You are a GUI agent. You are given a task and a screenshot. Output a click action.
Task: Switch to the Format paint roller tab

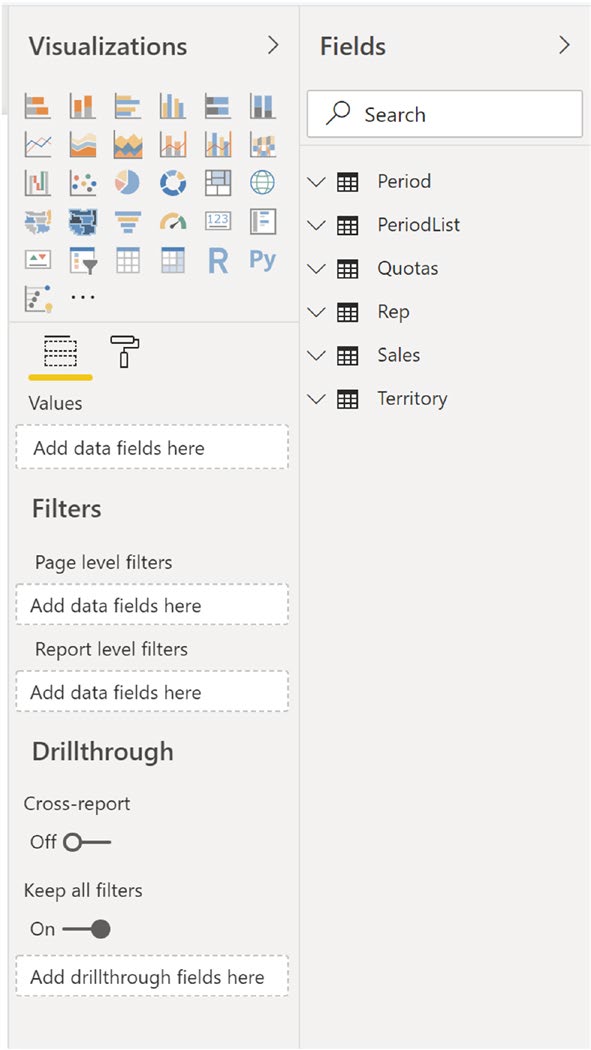124,352
